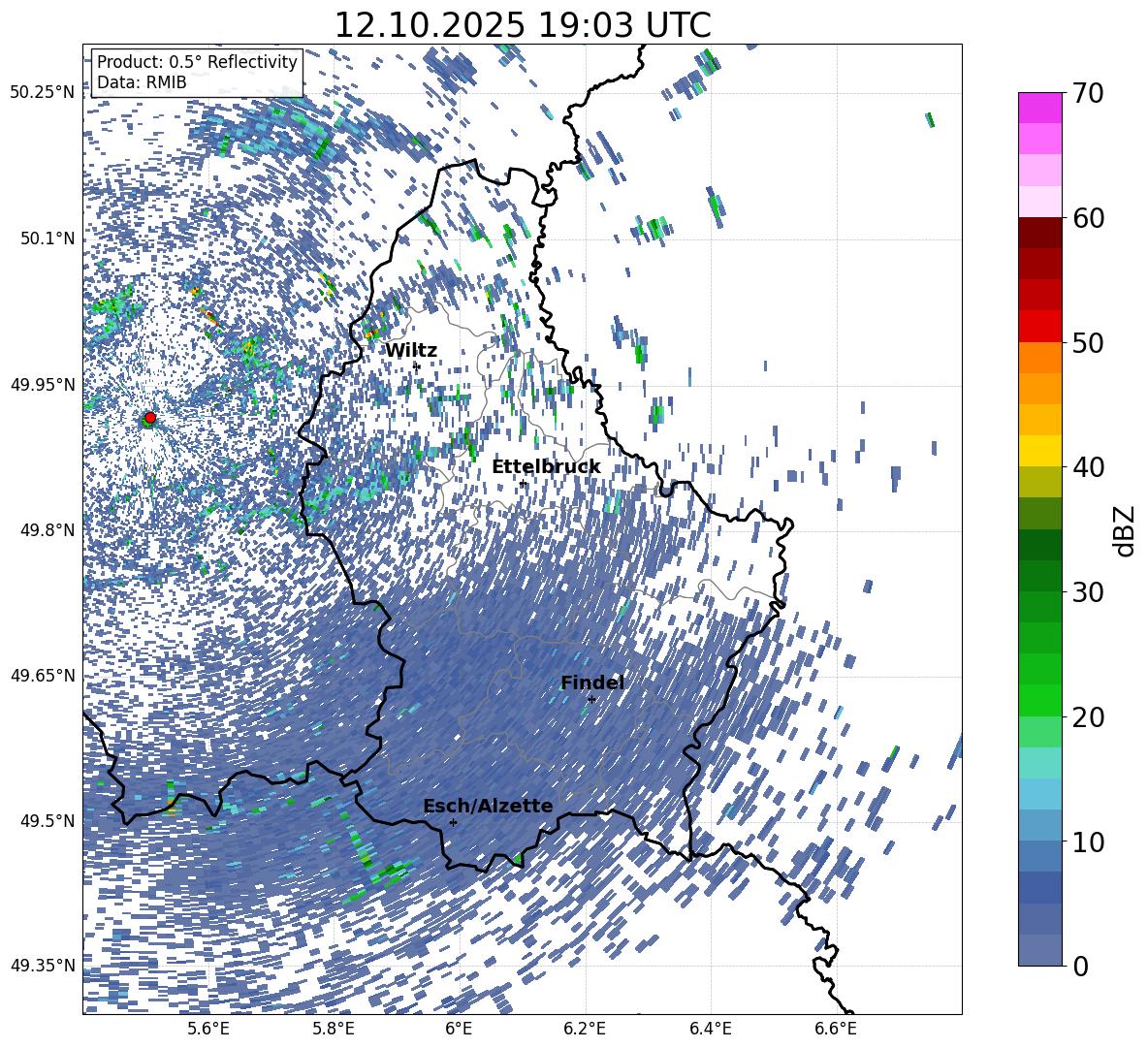The height and width of the screenshot is (1048, 1148).
Task: Click the 40 tick on colorbar
Action: [x=1088, y=467]
